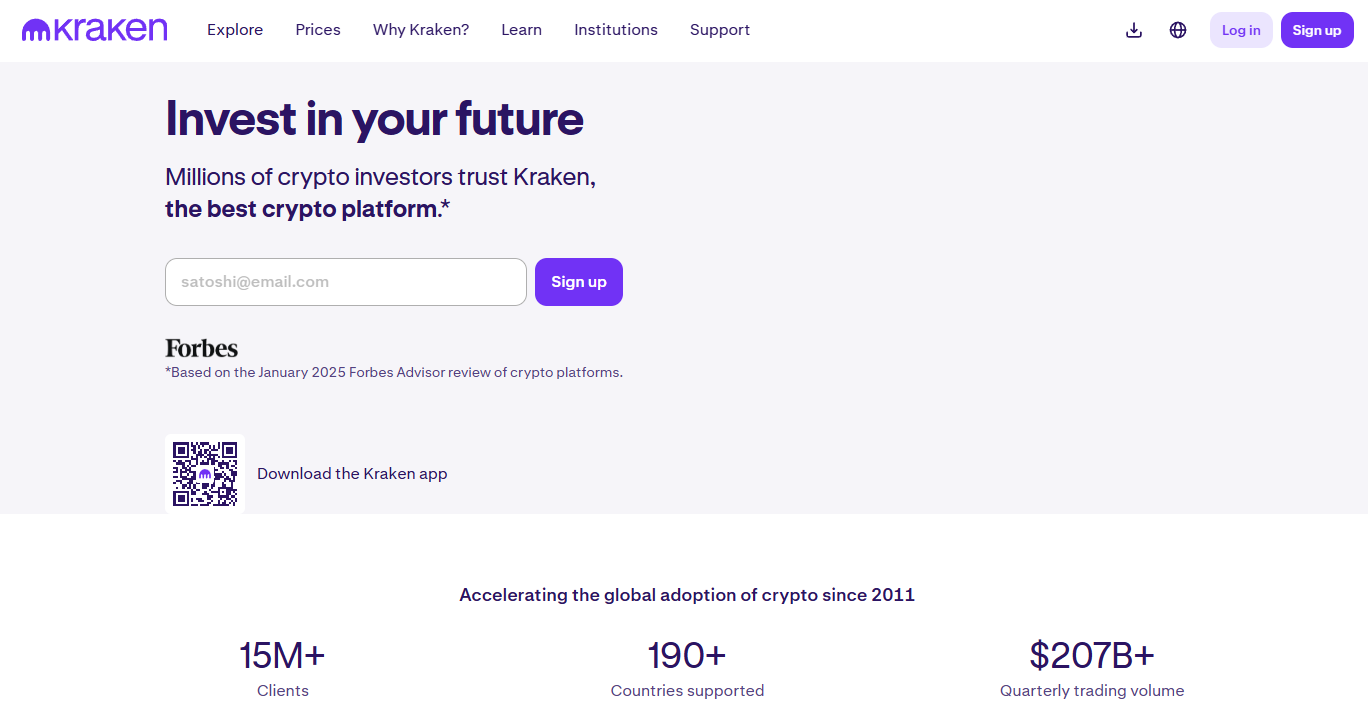Click the Kraken logo in header
The image size is (1368, 717).
[x=95, y=30]
